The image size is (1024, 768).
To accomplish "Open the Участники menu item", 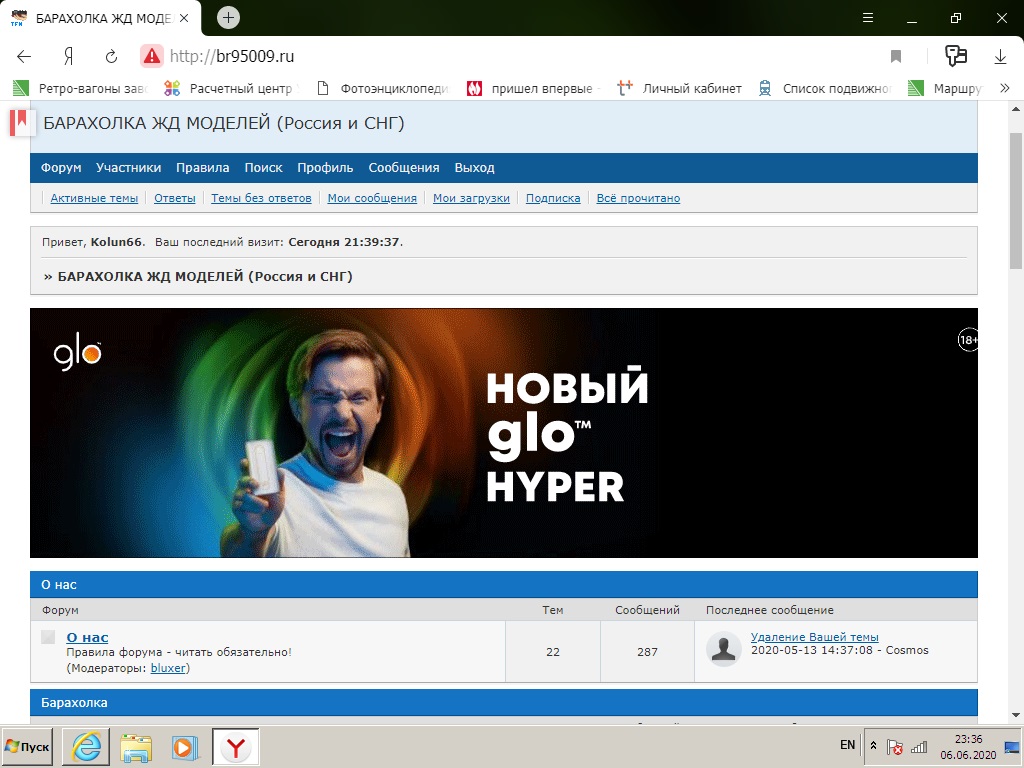I will (129, 168).
